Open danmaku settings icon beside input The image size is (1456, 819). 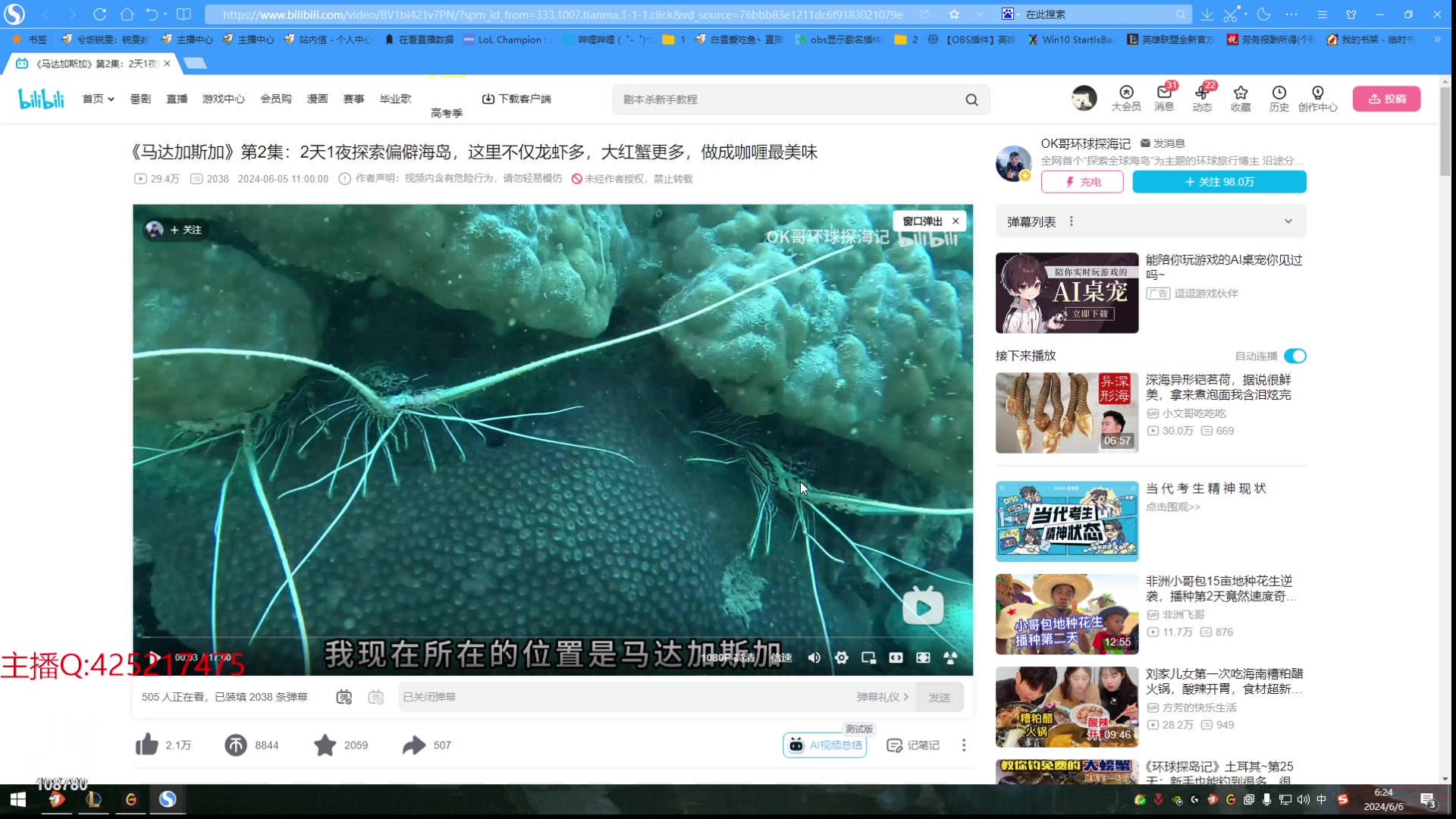[376, 697]
